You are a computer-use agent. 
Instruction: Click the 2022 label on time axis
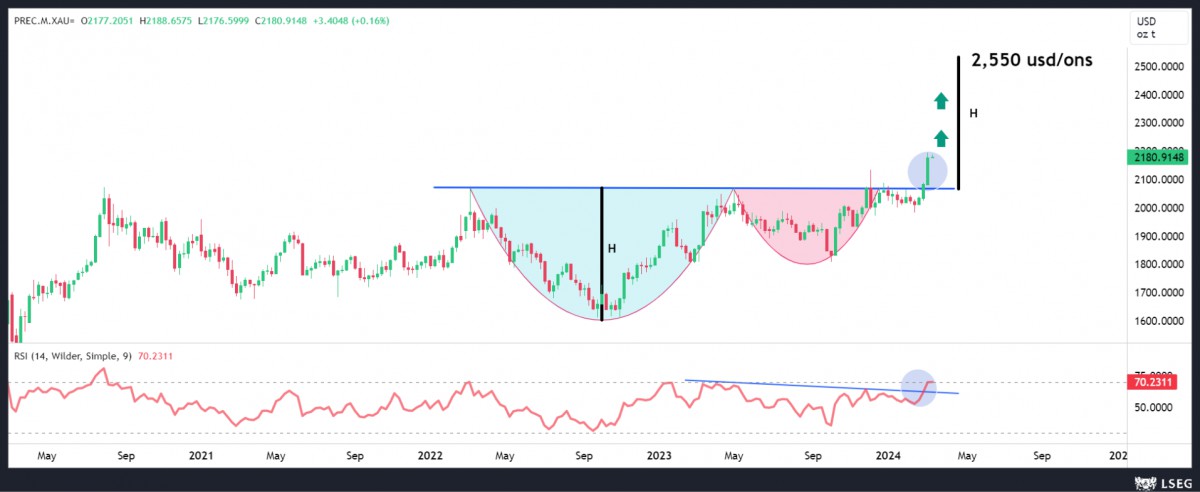(x=430, y=455)
